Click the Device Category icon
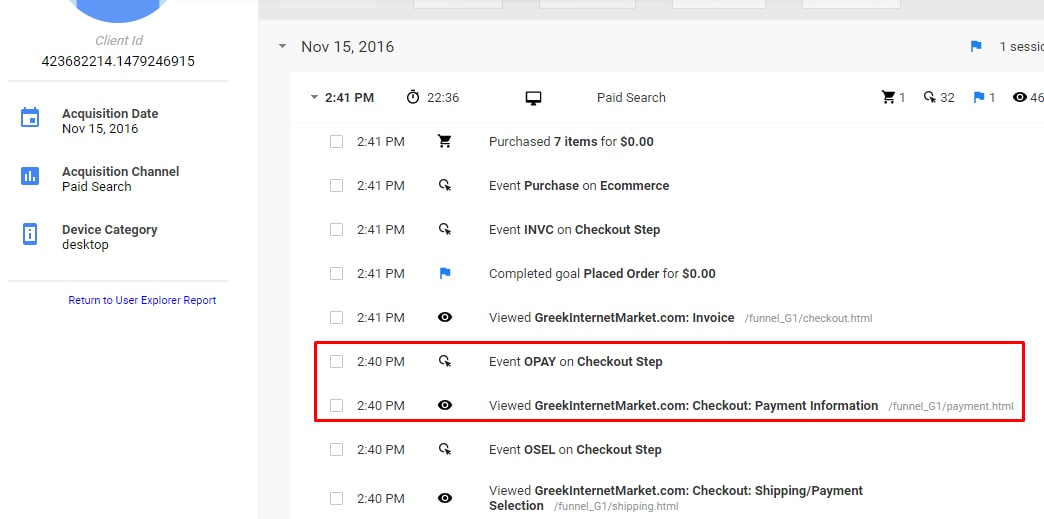Viewport: 1044px width, 519px height. [30, 234]
